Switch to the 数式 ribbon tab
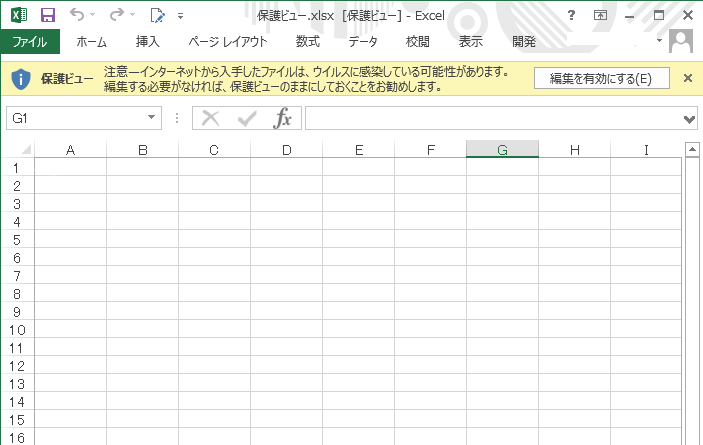 (x=307, y=42)
